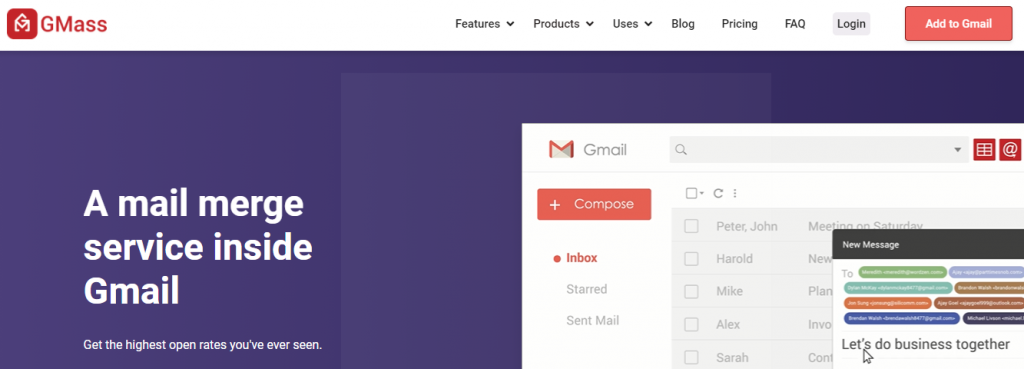The height and width of the screenshot is (369, 1024).
Task: Click the green Meredith recipient chip
Action: click(902, 272)
